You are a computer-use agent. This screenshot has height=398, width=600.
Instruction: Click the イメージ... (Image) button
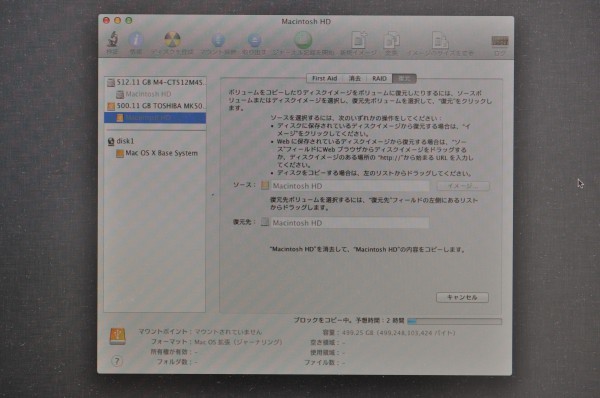pyautogui.click(x=463, y=186)
